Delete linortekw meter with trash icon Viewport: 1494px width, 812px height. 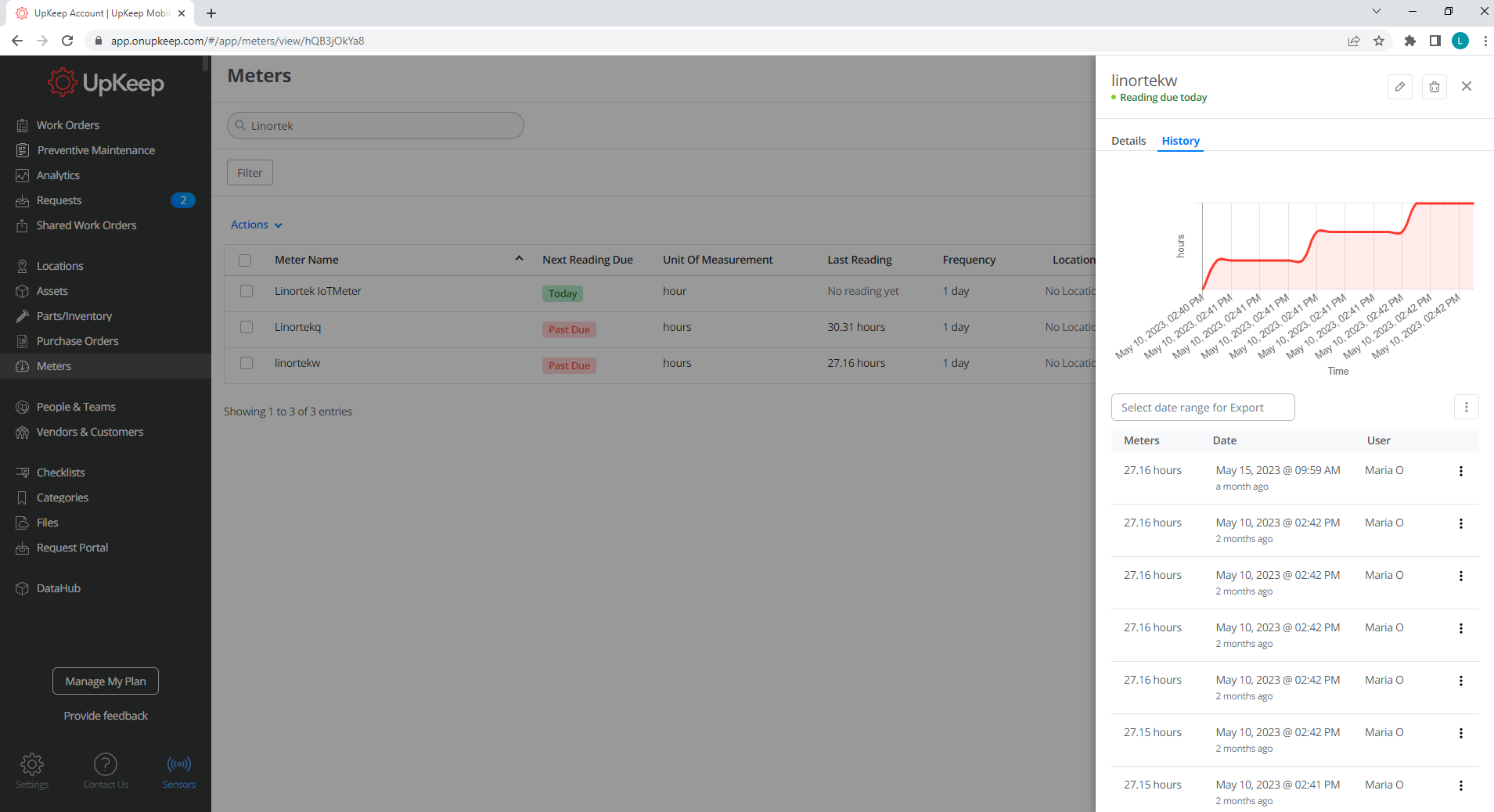coord(1435,87)
